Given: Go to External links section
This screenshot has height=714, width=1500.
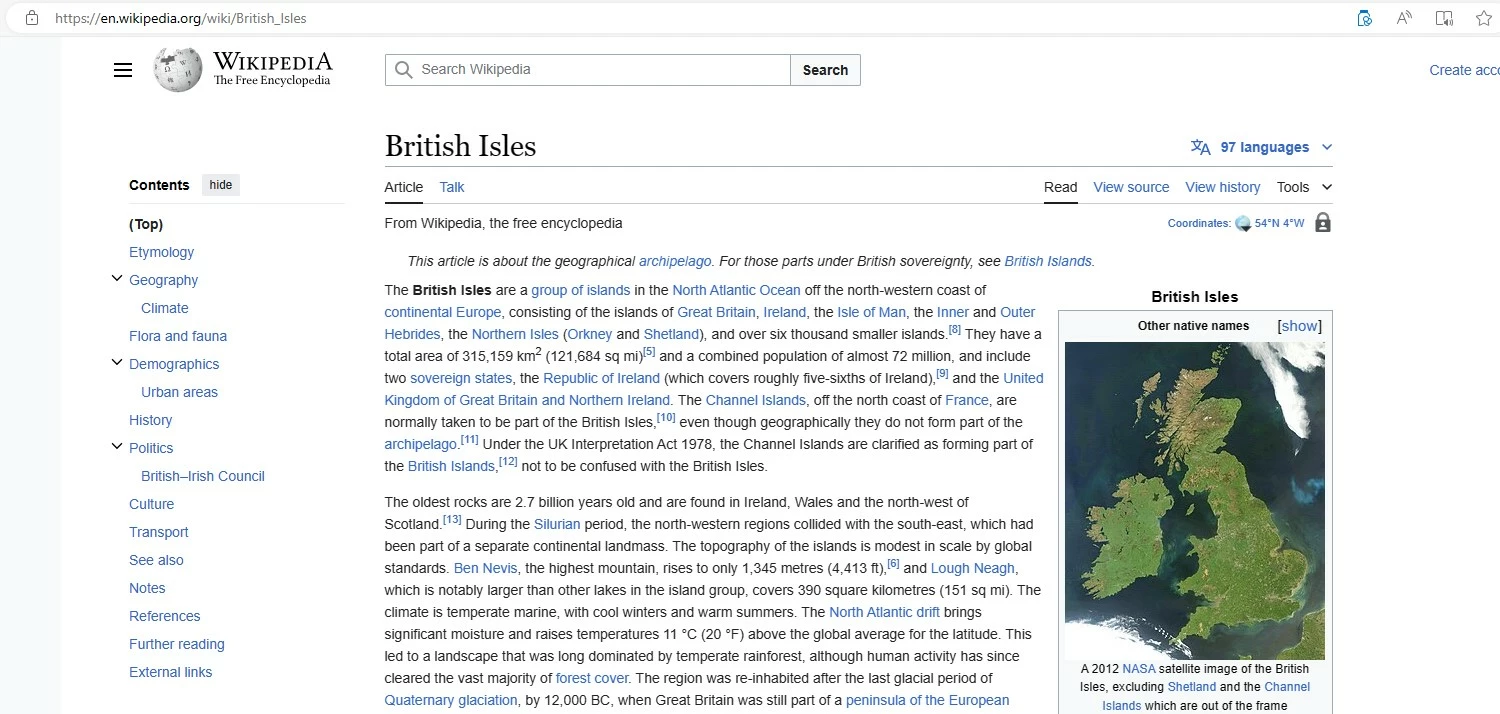Looking at the screenshot, I should pyautogui.click(x=171, y=672).
